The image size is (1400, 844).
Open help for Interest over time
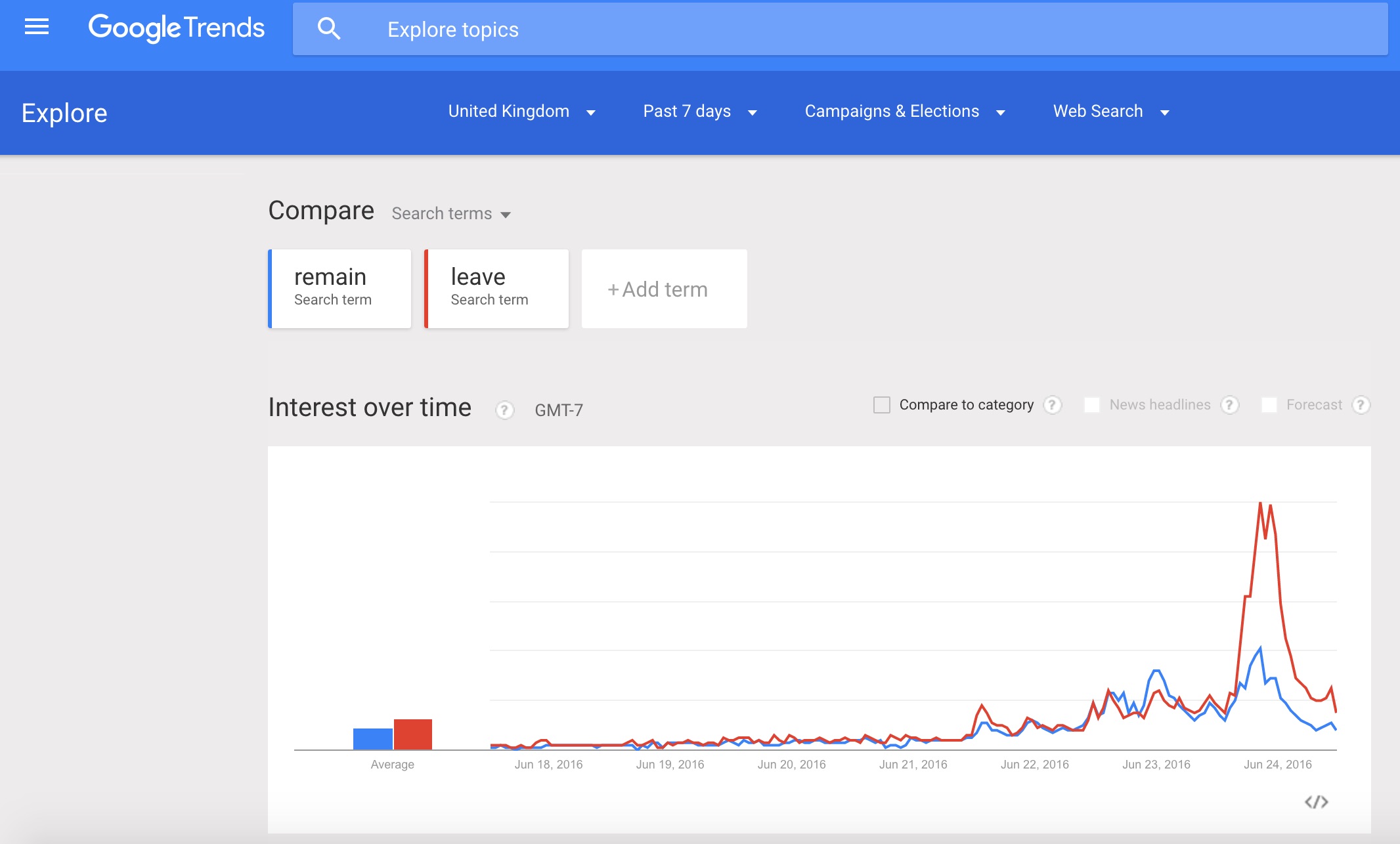coord(504,410)
